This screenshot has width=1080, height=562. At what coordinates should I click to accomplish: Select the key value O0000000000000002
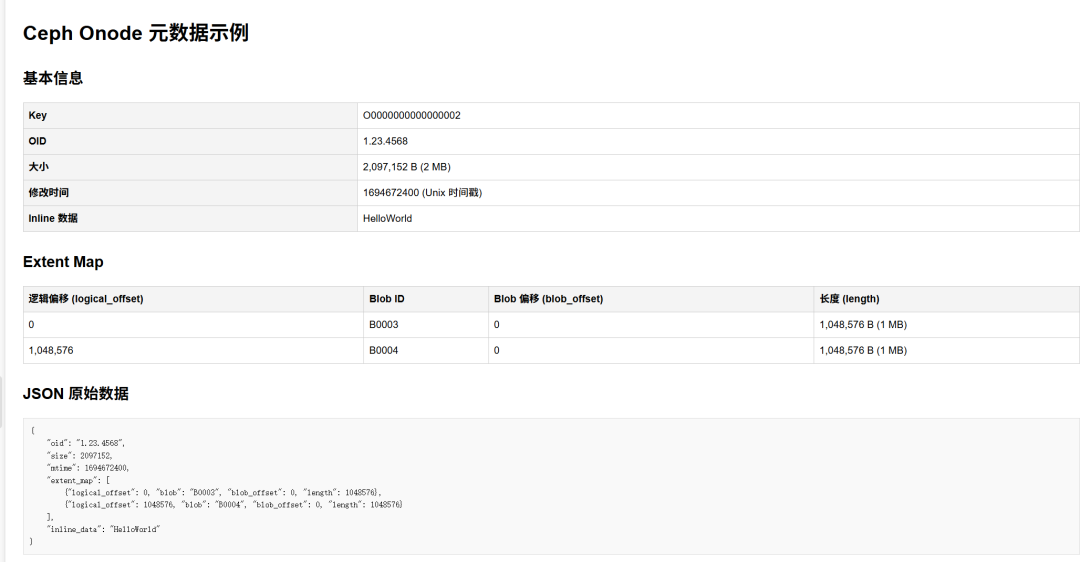pyautogui.click(x=412, y=116)
